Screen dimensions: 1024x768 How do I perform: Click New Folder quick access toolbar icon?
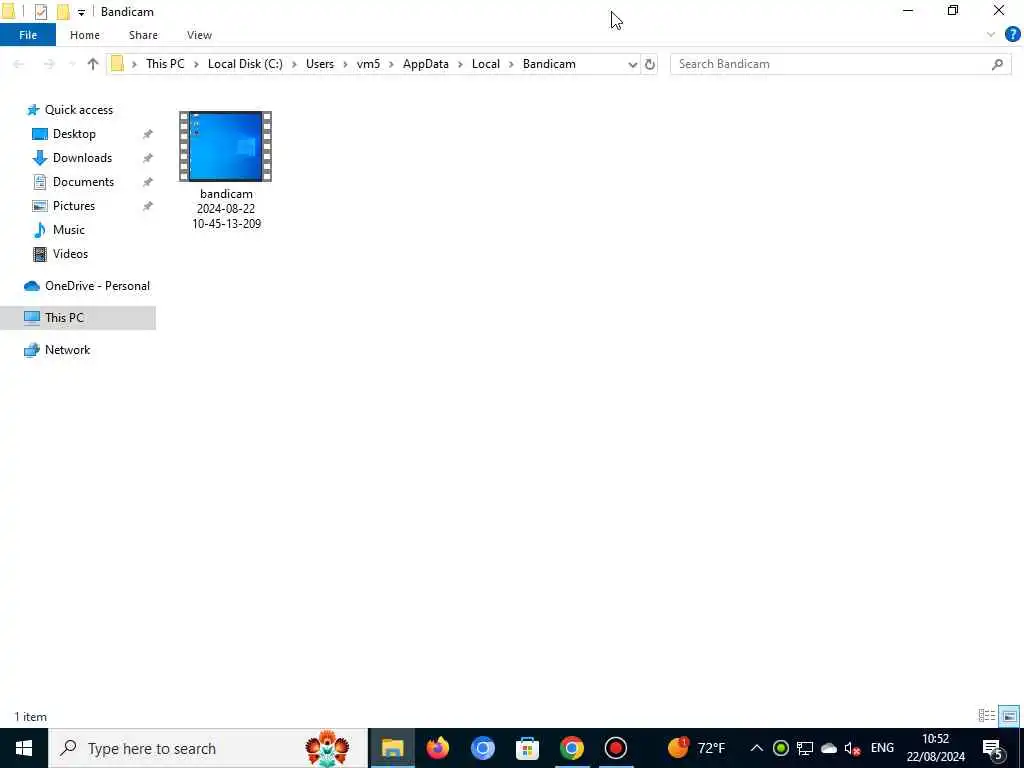63,11
